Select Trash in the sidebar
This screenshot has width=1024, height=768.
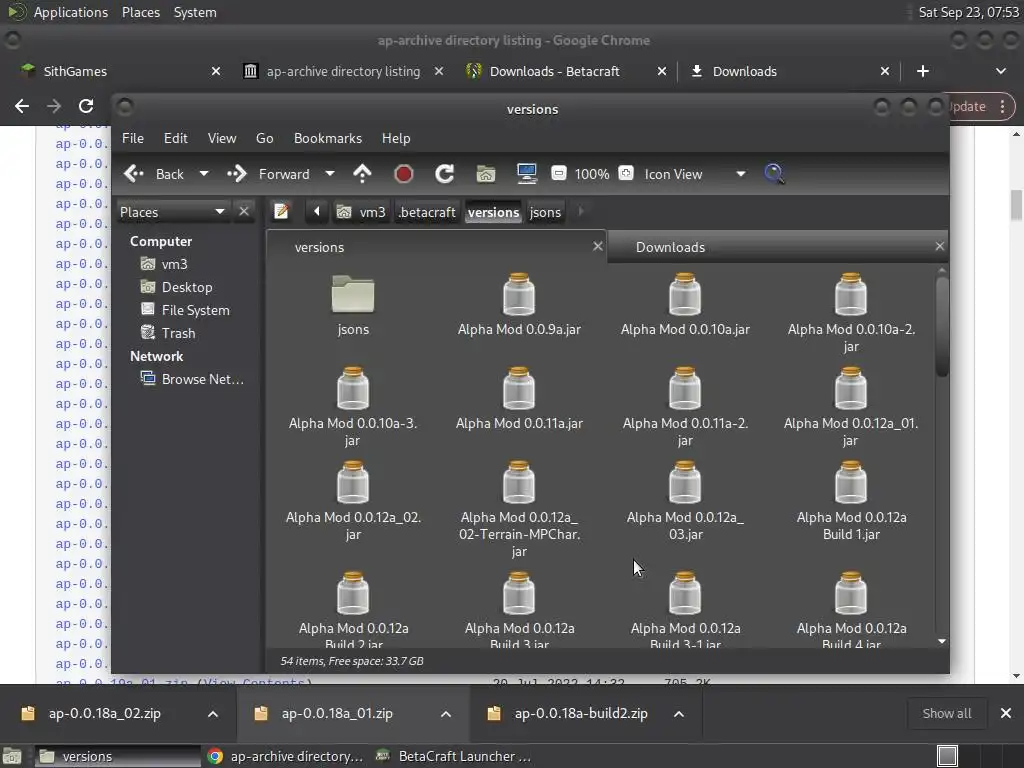tap(168, 333)
